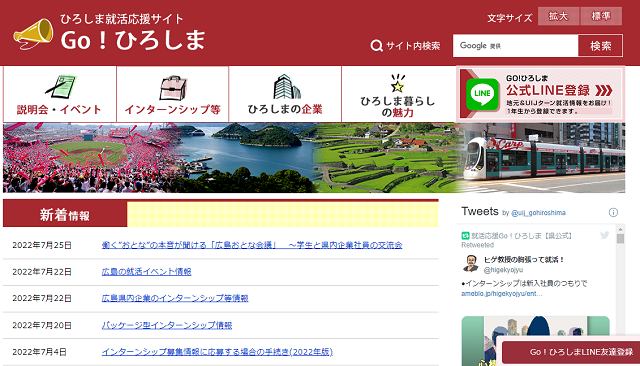Open the 広島の就活イベント情報 link
This screenshot has width=640, height=366.
(x=147, y=272)
